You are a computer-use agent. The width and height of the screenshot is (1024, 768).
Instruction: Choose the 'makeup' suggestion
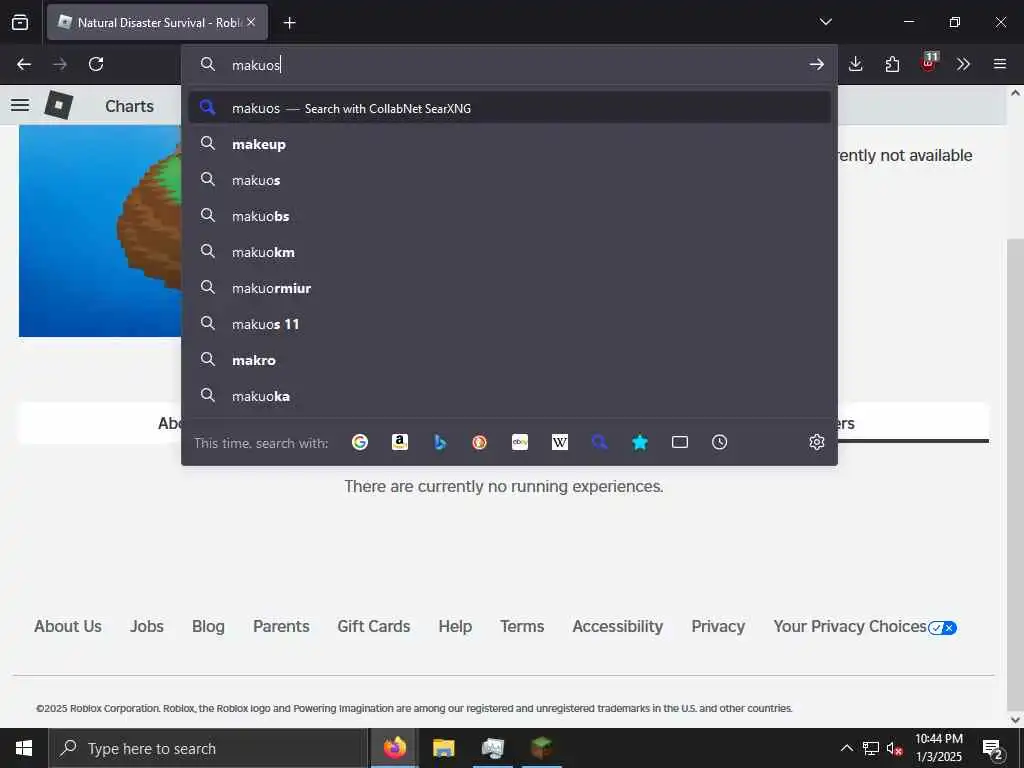(509, 144)
